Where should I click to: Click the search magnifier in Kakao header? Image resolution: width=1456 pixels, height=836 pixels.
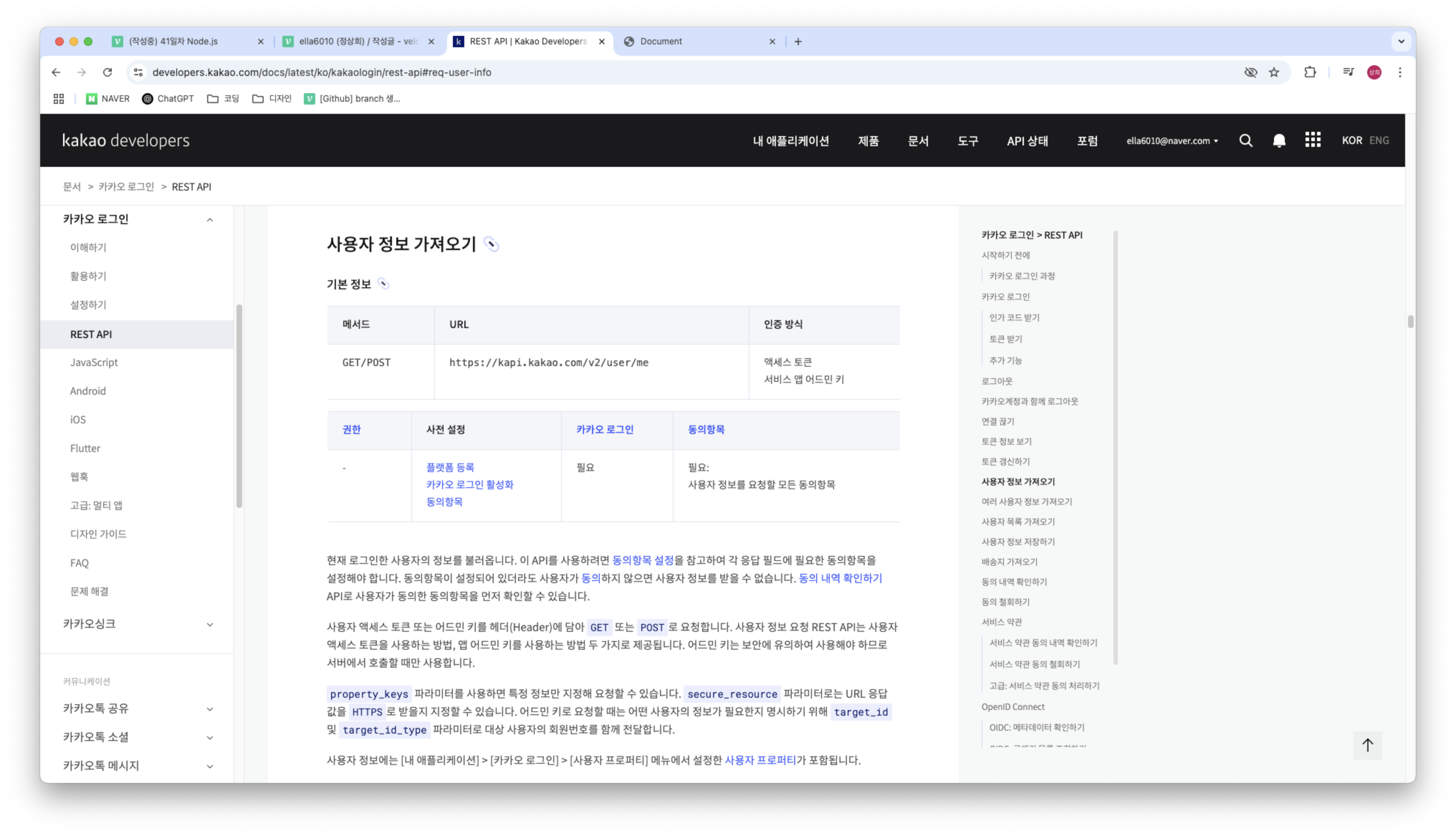[1245, 141]
